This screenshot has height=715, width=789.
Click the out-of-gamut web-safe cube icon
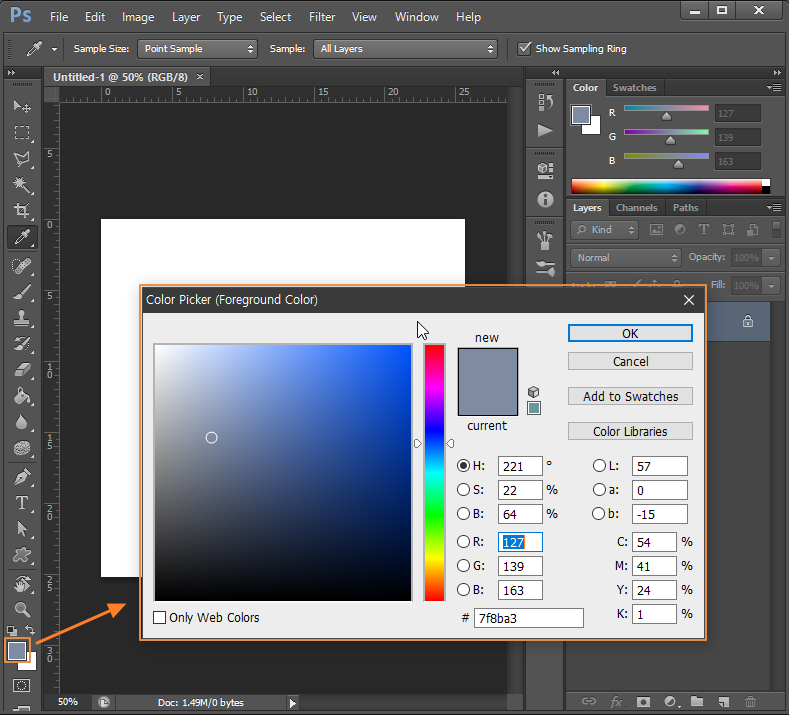(x=533, y=392)
